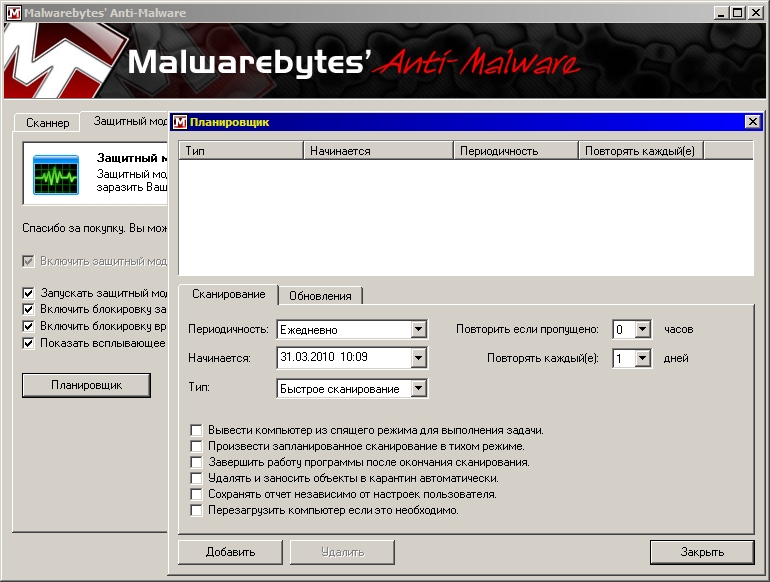Maximize the Malwarebytes main window
Screen dimensions: 770x582
738,13
